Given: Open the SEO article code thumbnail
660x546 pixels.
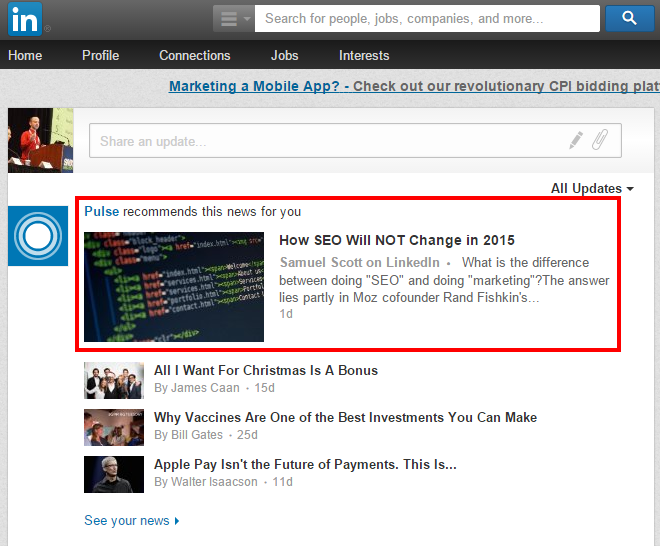Looking at the screenshot, I should (x=174, y=287).
